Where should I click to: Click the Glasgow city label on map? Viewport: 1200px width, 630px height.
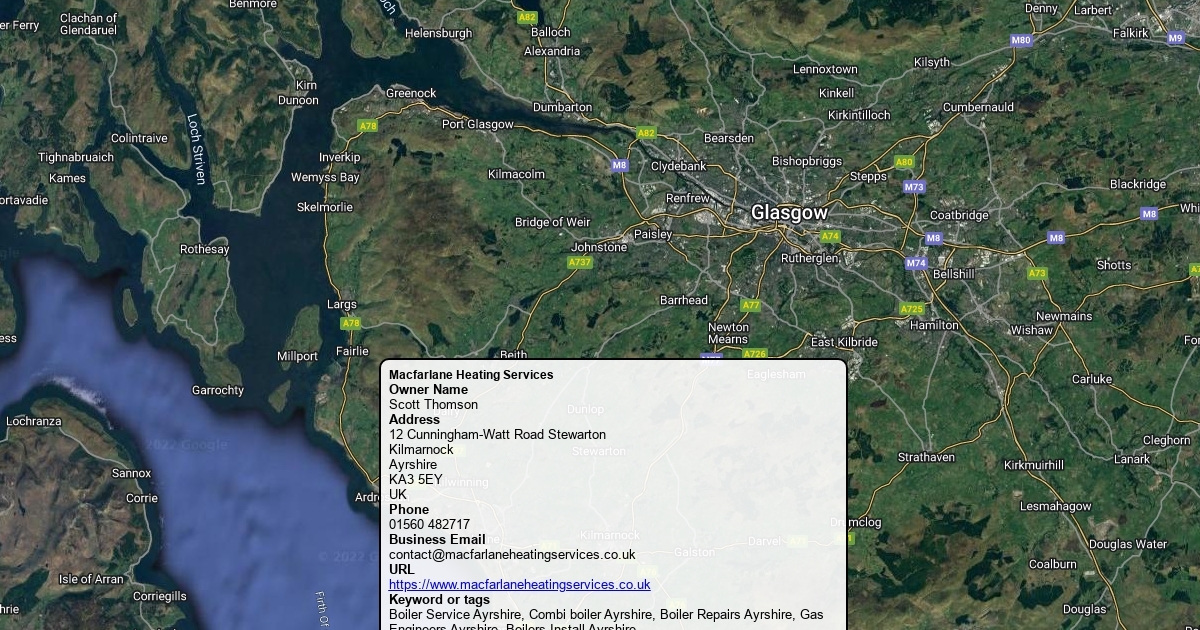tap(789, 213)
